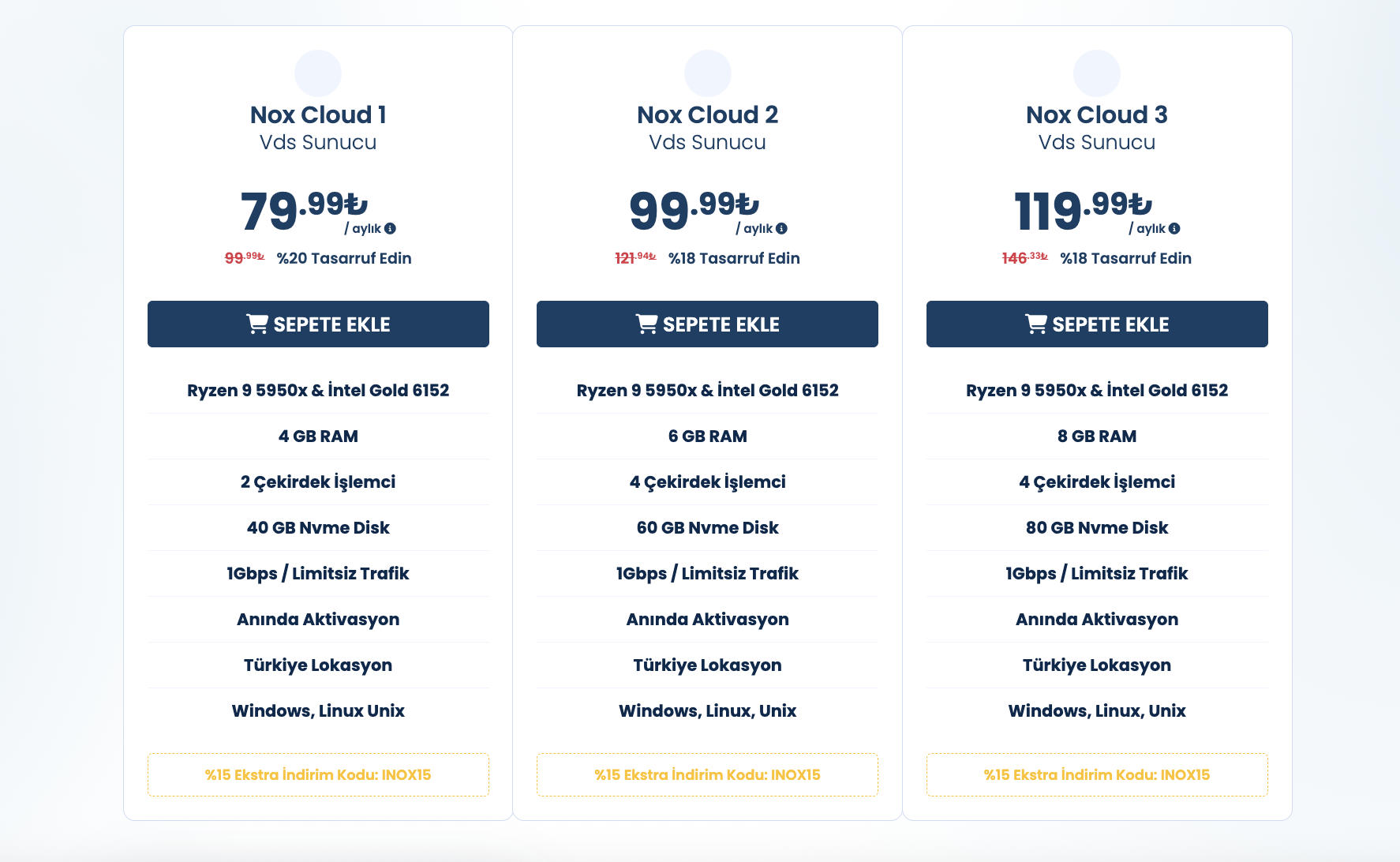This screenshot has width=1400, height=862.
Task: Click the Nox Cloud 2 Ryzen 9 5950x processor row
Action: pyautogui.click(x=708, y=391)
